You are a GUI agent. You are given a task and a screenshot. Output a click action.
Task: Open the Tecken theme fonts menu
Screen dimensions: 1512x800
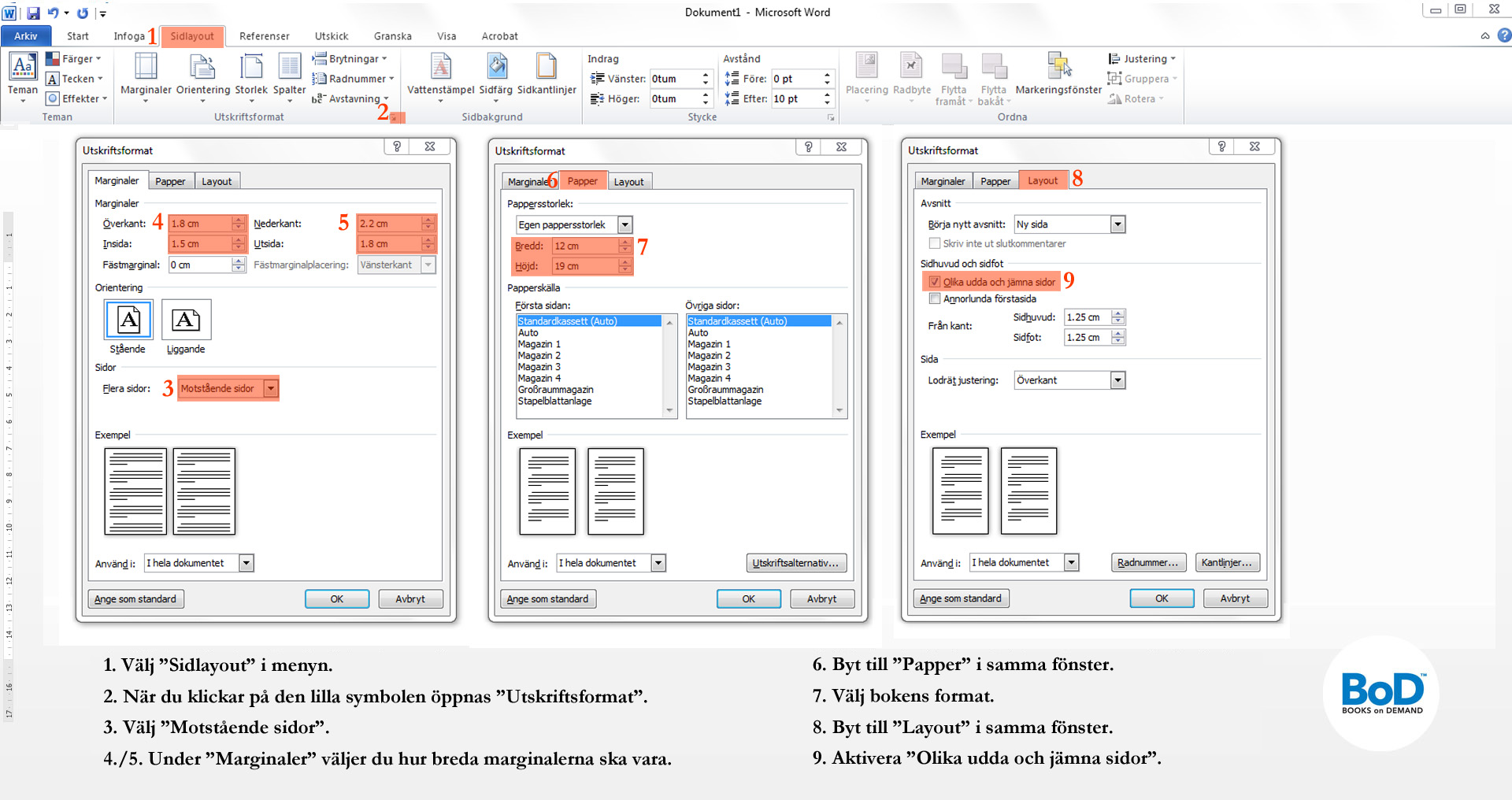click(75, 79)
